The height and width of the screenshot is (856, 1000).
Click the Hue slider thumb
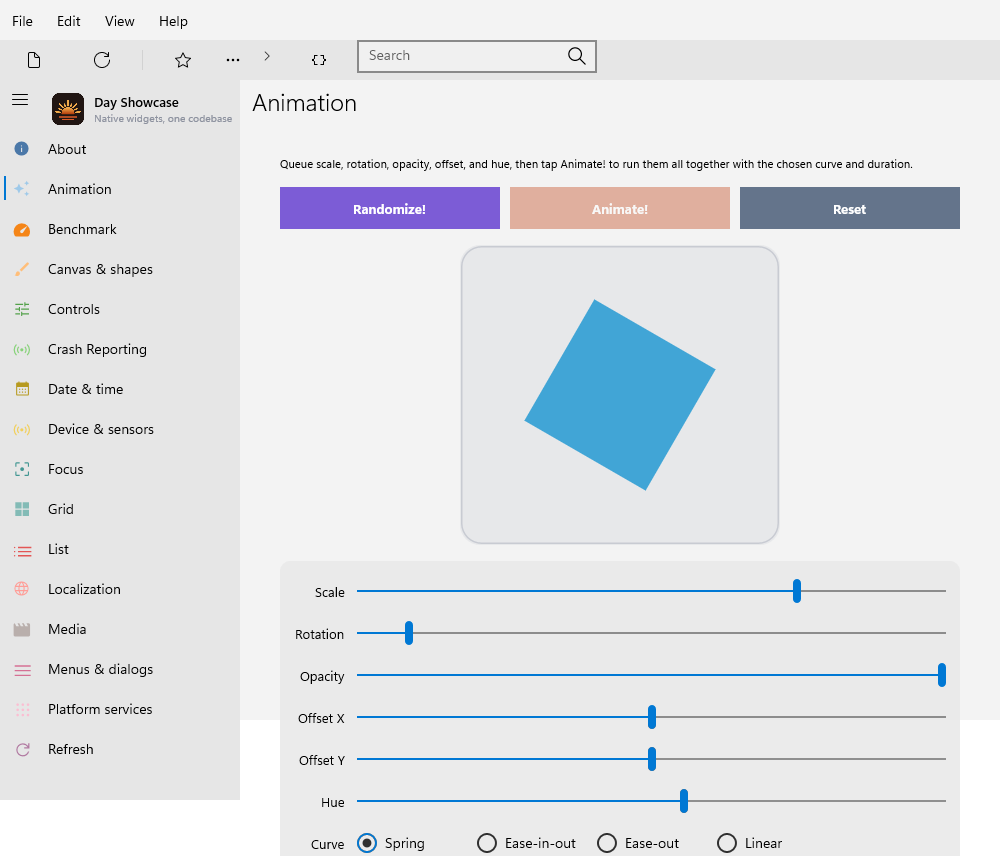[x=684, y=801]
